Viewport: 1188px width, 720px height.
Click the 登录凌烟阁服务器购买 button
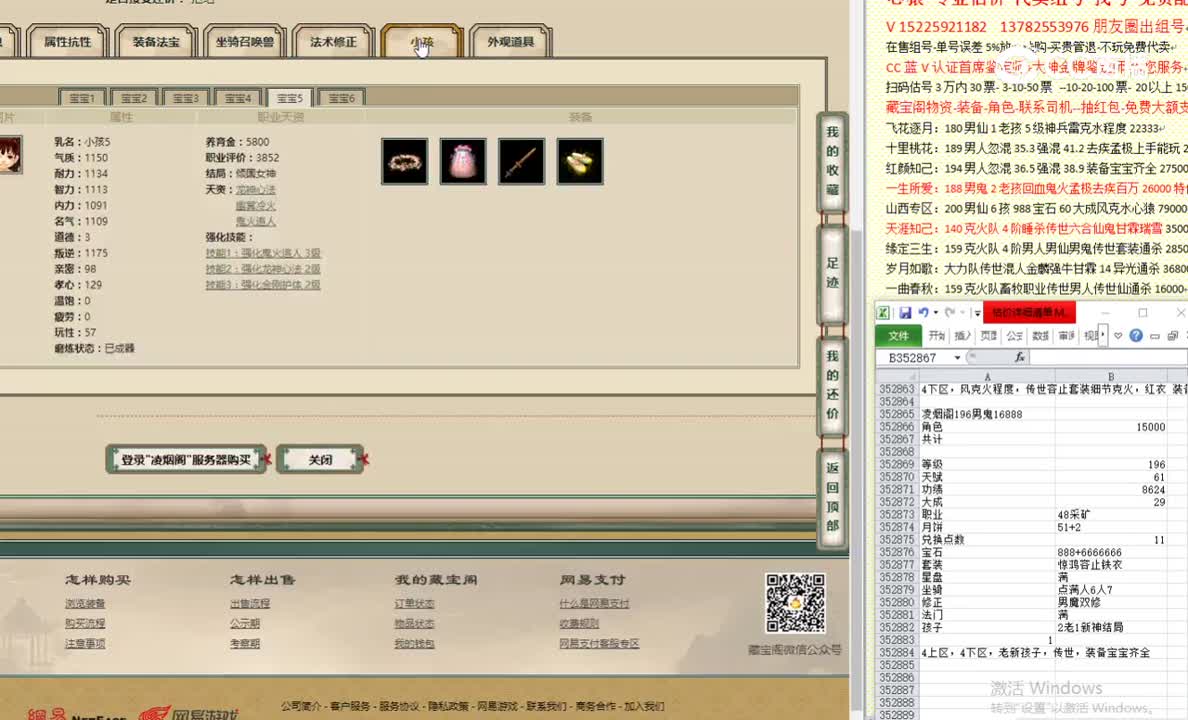click(x=185, y=458)
